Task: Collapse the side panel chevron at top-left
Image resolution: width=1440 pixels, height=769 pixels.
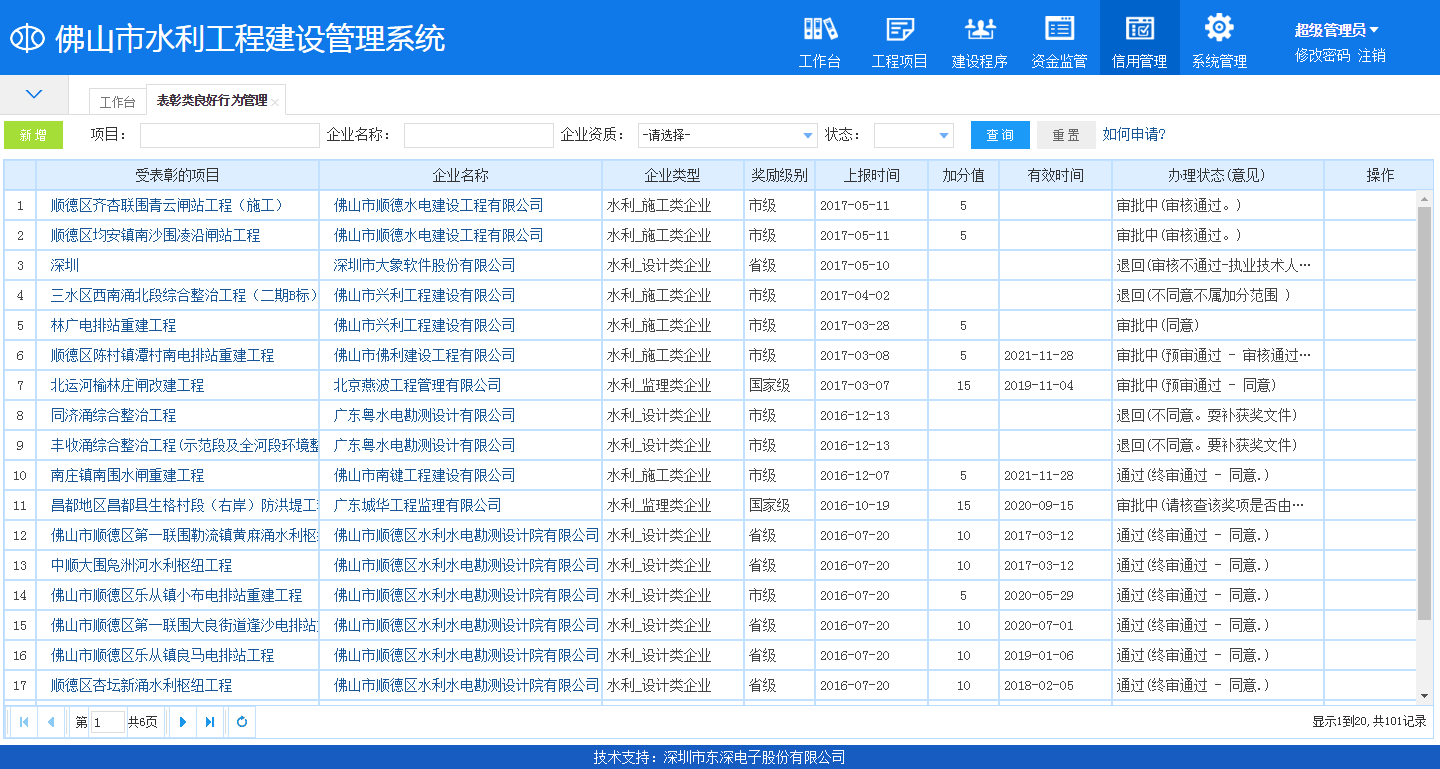Action: coord(34,94)
